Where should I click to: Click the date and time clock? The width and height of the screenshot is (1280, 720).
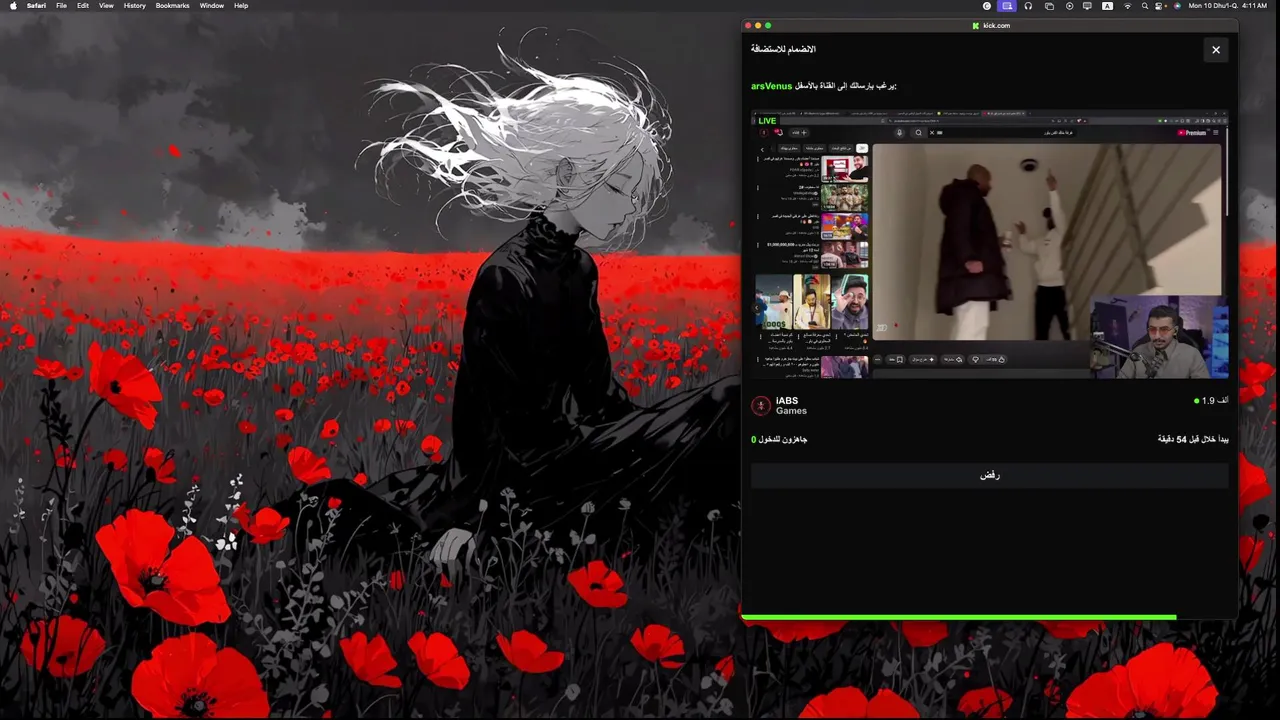[x=1227, y=5]
